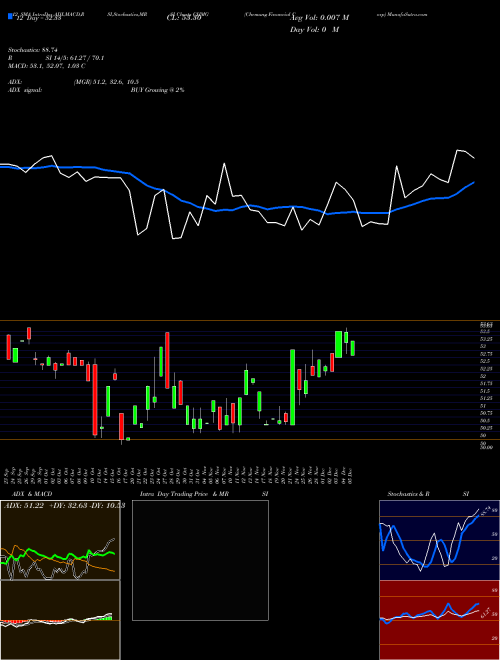Screen dimensions: 500x660
Task: Click the last green candlestick at chart's right end
Action: 352,348
